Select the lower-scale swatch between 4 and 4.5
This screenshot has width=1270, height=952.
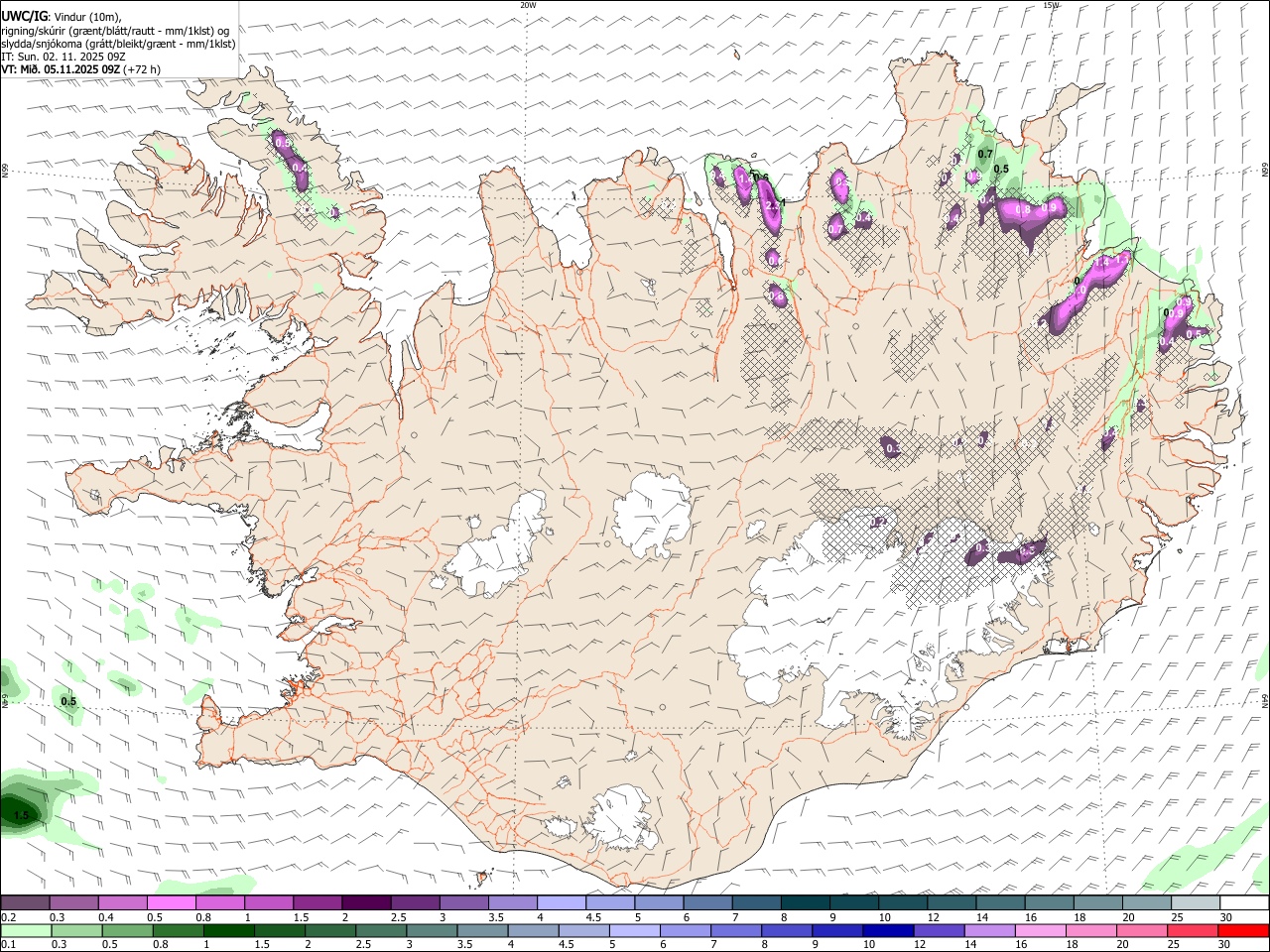[532, 930]
